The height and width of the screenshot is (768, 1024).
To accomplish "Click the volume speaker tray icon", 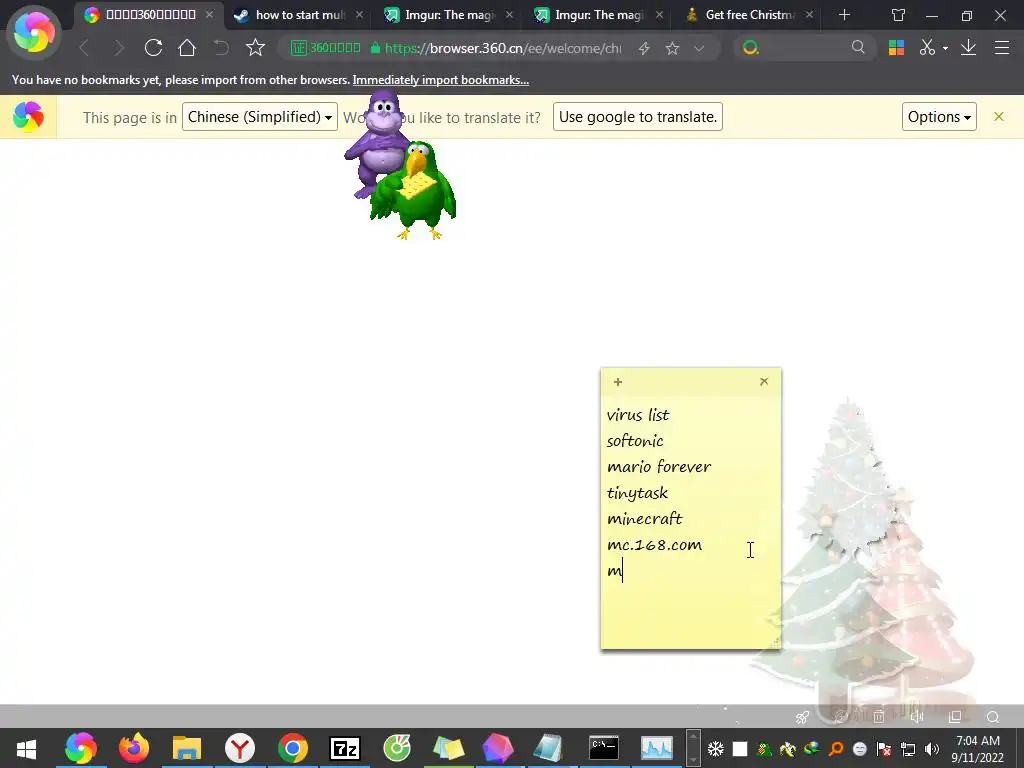I will pos(931,748).
